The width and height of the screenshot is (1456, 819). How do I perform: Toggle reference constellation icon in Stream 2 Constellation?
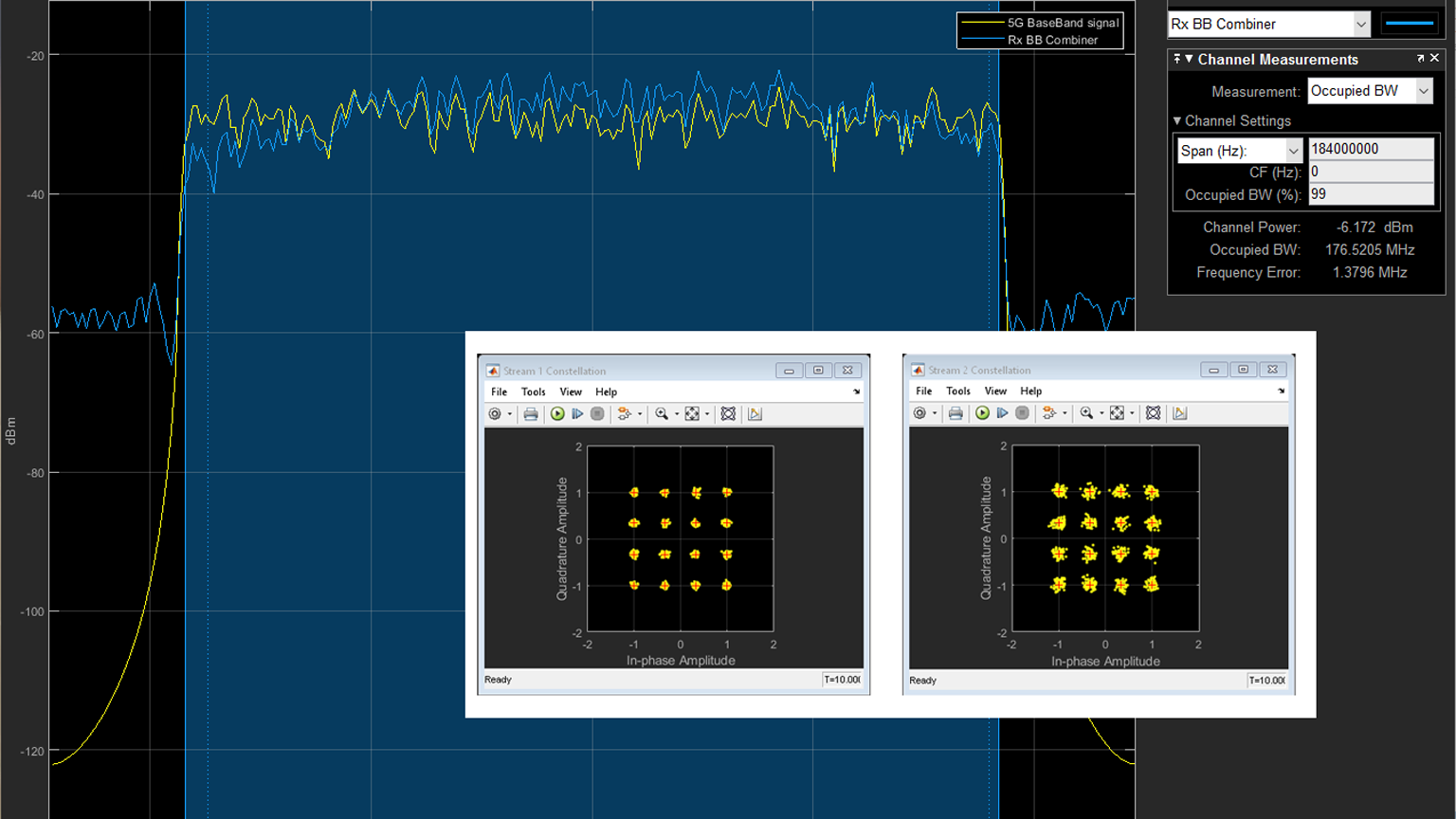point(1153,413)
